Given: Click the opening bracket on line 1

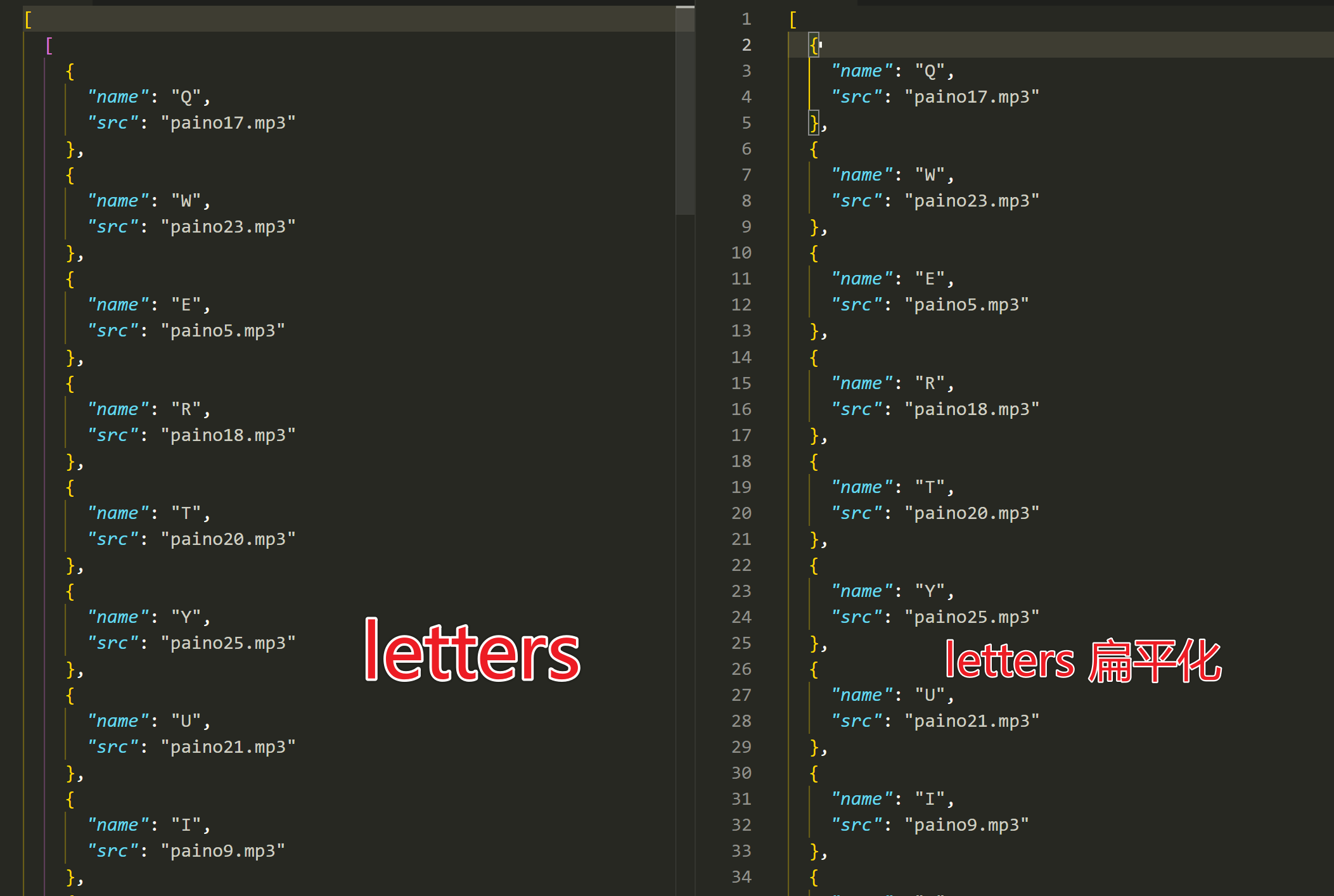Looking at the screenshot, I should tap(793, 20).
